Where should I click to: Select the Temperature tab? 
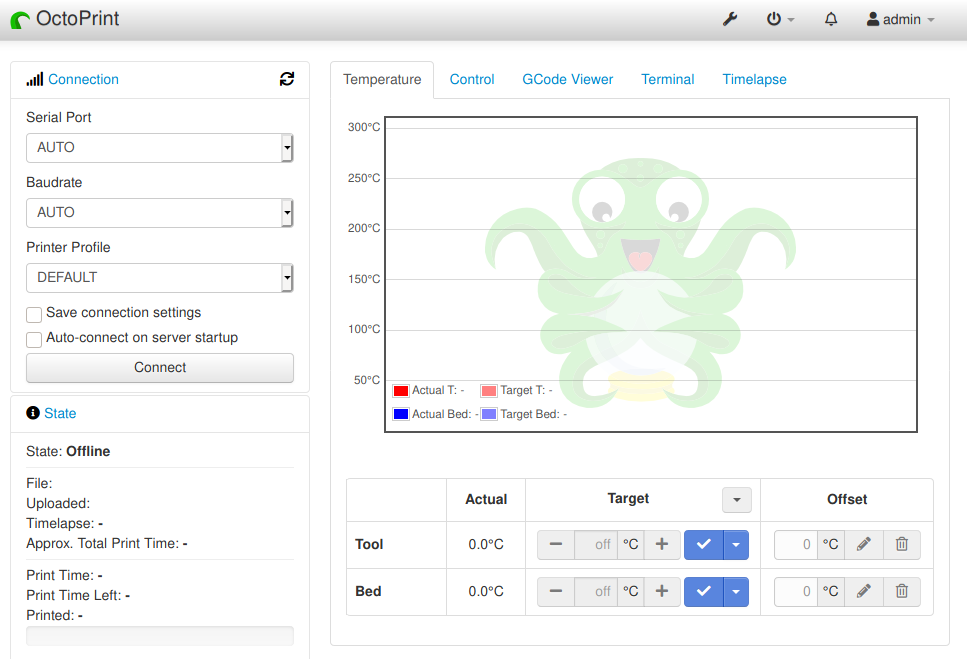382,80
